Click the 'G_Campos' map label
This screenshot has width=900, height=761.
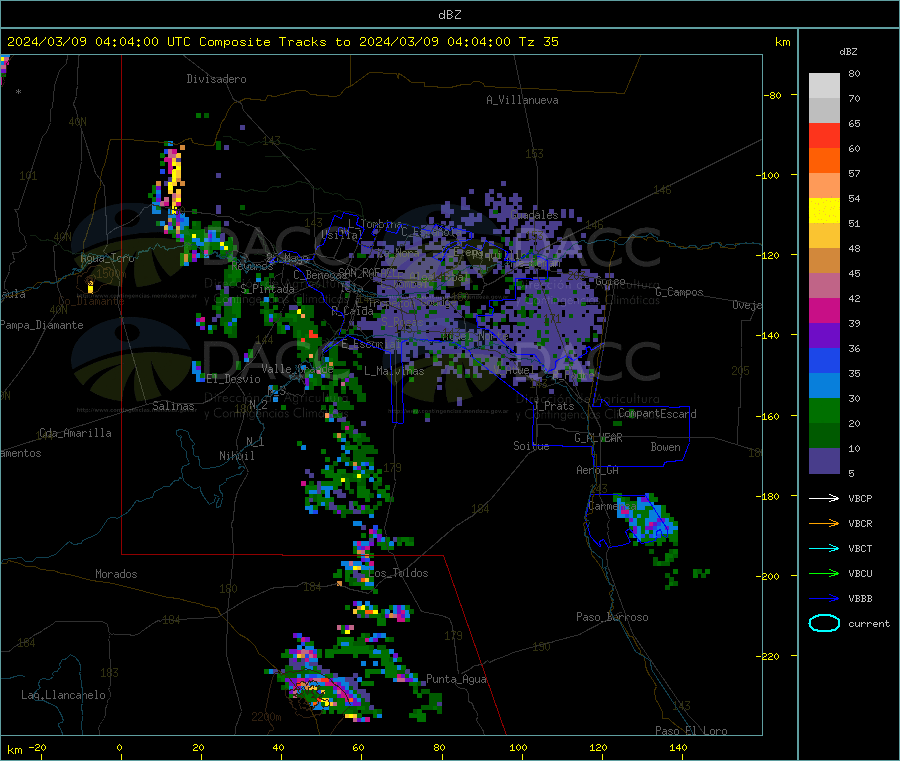pyautogui.click(x=679, y=292)
